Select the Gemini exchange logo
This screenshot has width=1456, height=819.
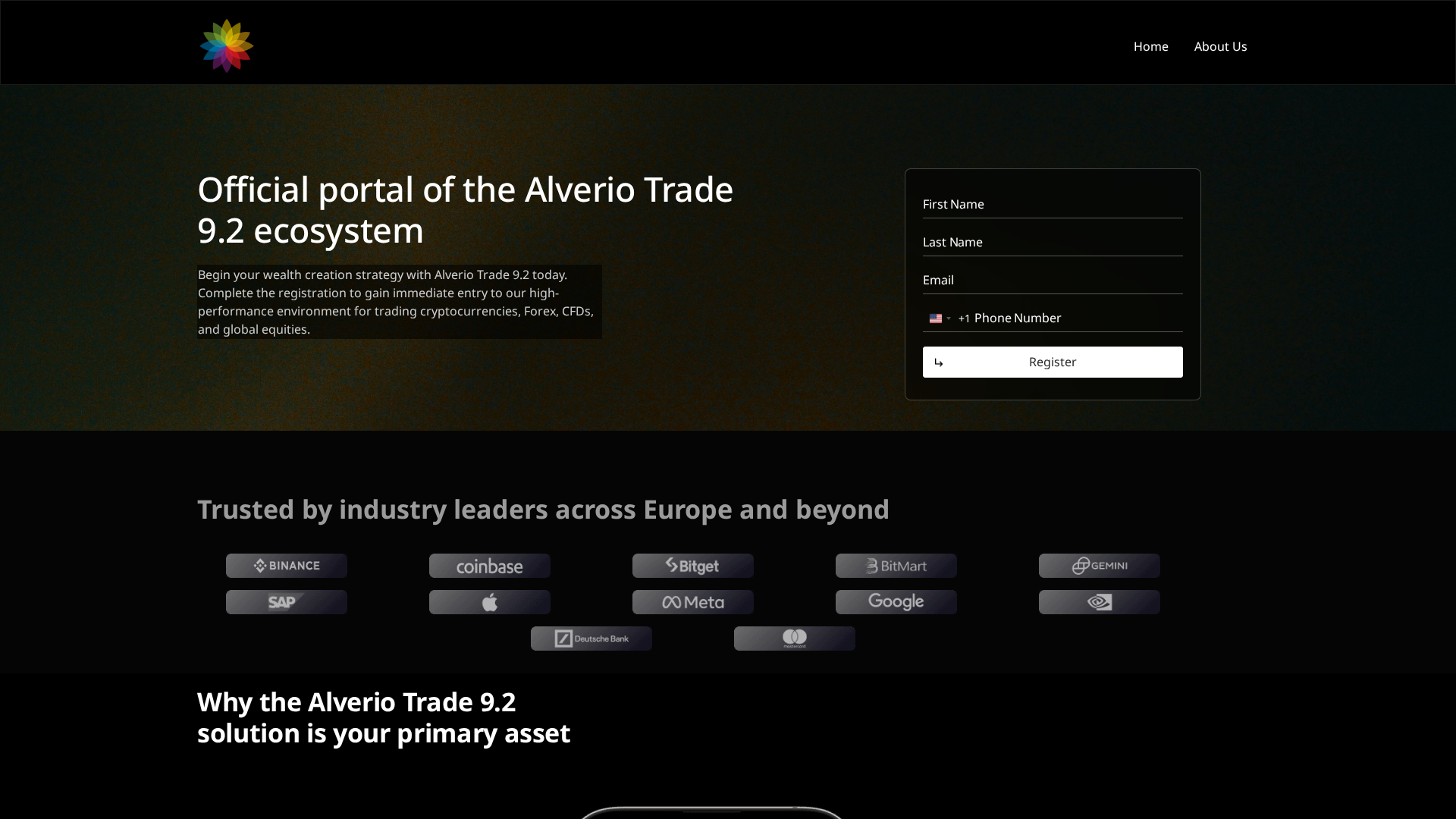pos(1099,565)
